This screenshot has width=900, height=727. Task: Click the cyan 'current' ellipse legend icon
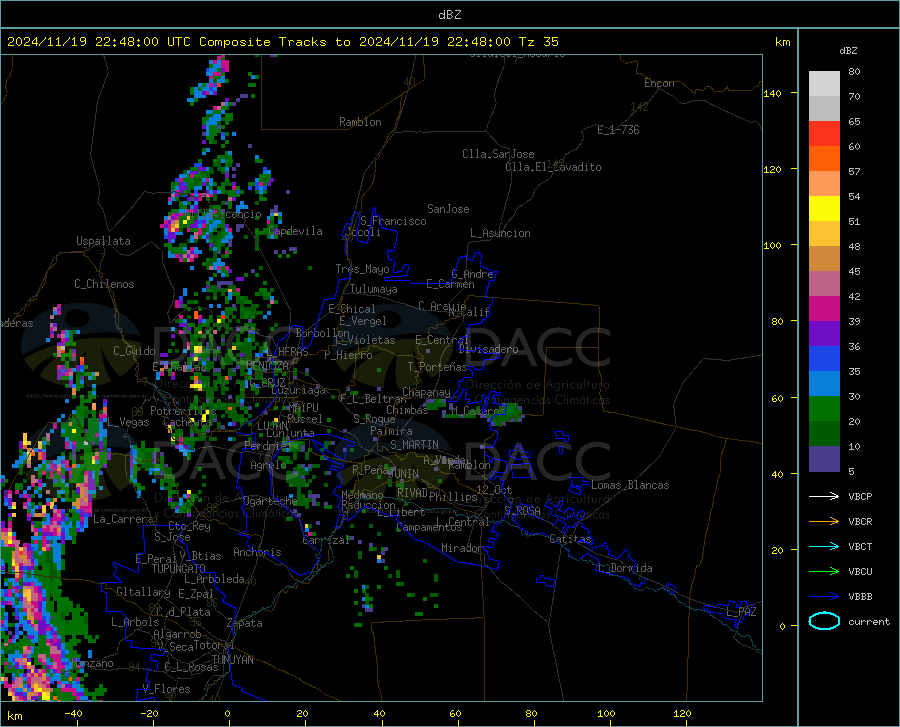[824, 621]
